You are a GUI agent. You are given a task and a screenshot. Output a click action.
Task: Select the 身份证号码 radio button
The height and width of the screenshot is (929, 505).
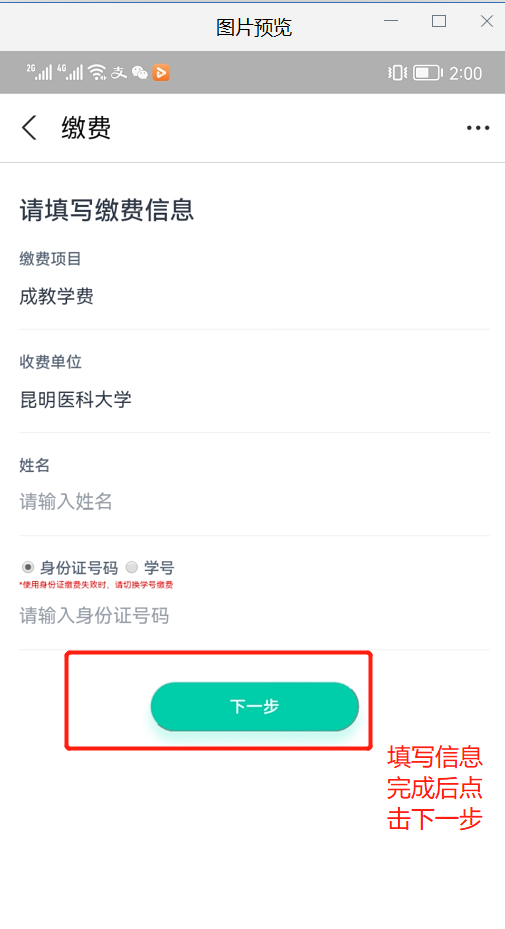click(x=28, y=567)
